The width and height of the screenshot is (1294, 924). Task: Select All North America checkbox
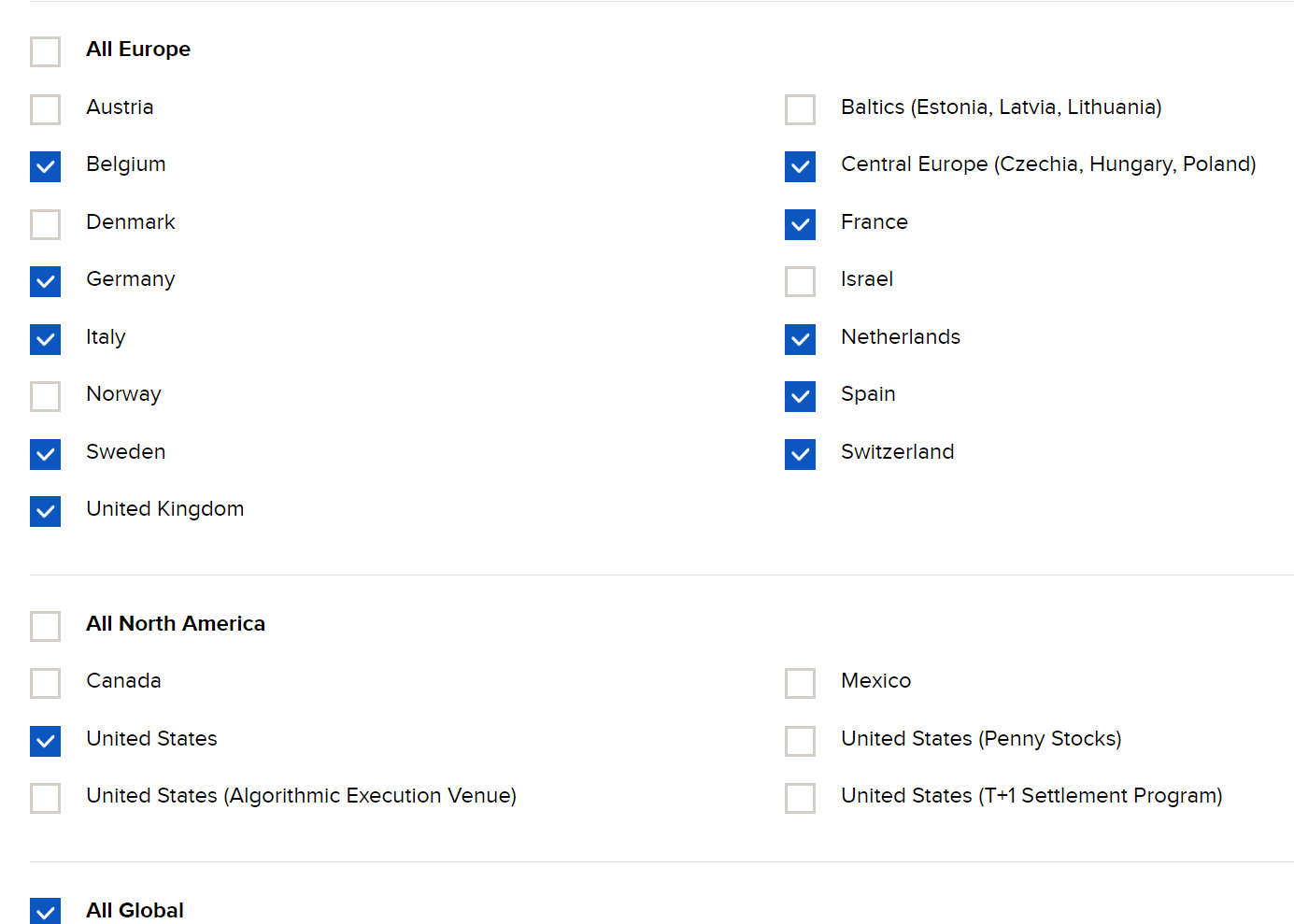click(x=45, y=626)
